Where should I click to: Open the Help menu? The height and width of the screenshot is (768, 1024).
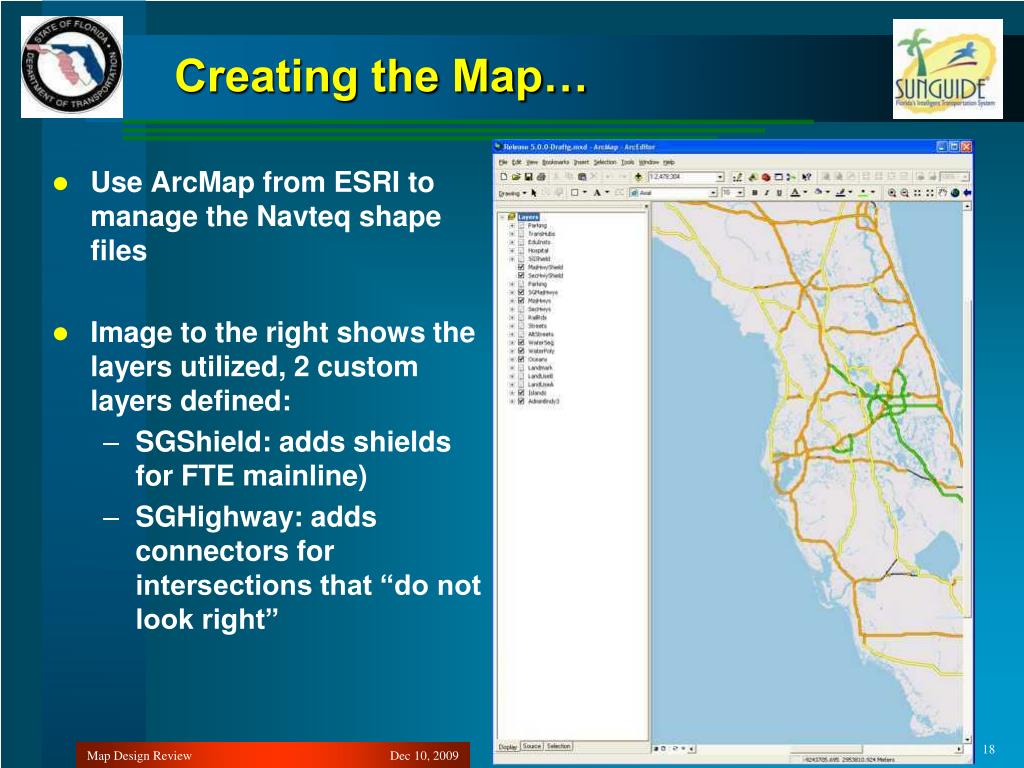(669, 162)
